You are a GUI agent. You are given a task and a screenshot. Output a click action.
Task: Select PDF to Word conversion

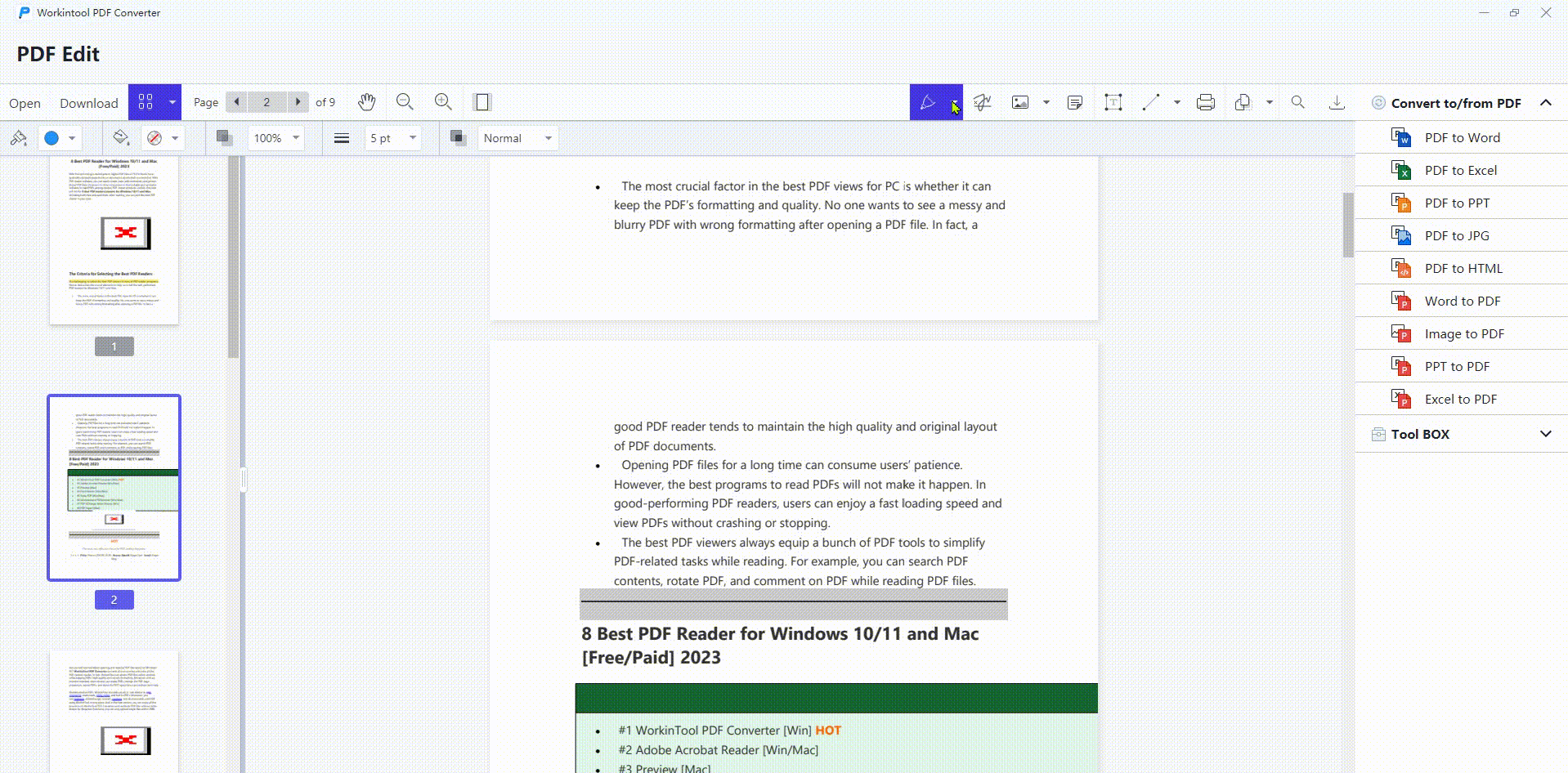pos(1462,137)
